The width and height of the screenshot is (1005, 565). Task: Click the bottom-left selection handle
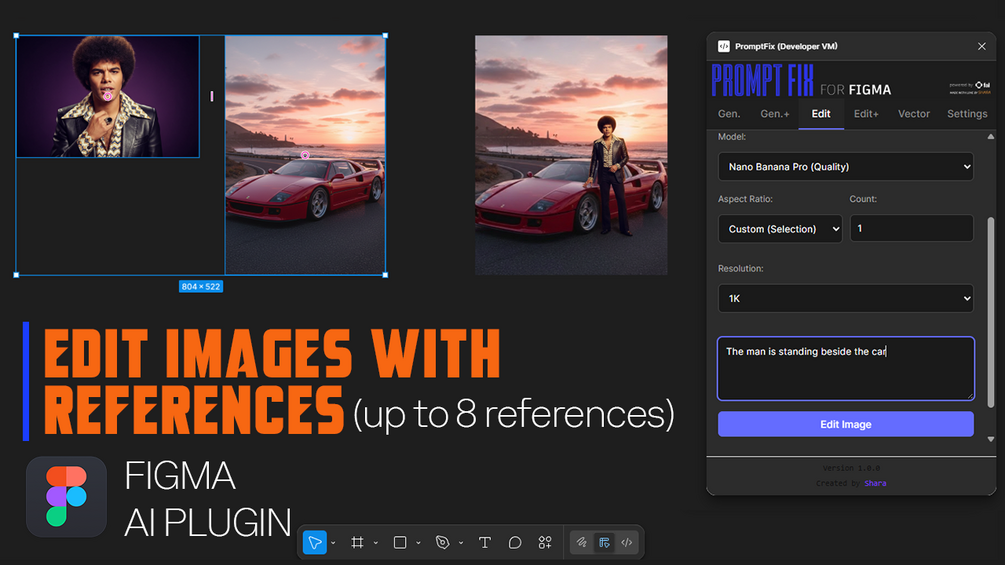[16, 275]
